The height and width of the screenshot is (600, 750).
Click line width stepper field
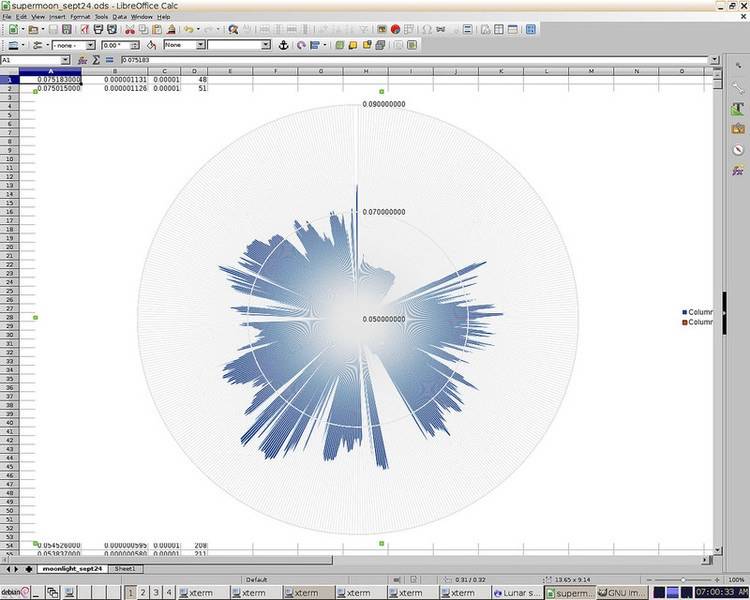pos(120,45)
